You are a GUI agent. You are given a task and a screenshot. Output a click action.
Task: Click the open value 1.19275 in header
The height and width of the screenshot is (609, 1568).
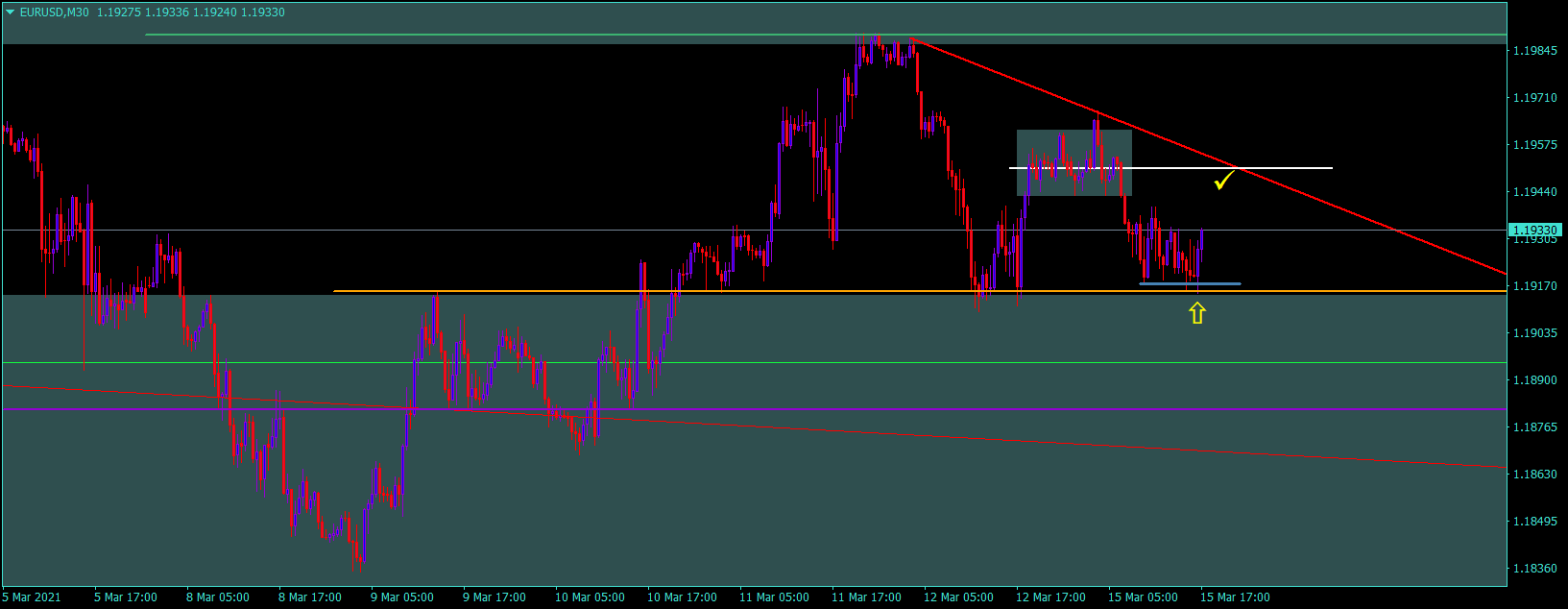click(x=118, y=12)
